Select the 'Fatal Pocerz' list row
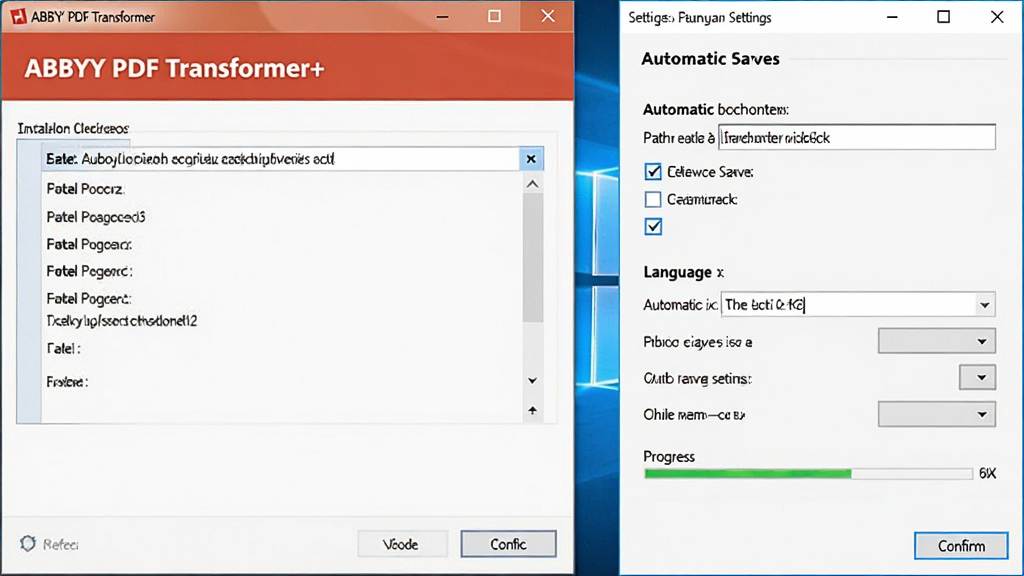 [x=282, y=189]
